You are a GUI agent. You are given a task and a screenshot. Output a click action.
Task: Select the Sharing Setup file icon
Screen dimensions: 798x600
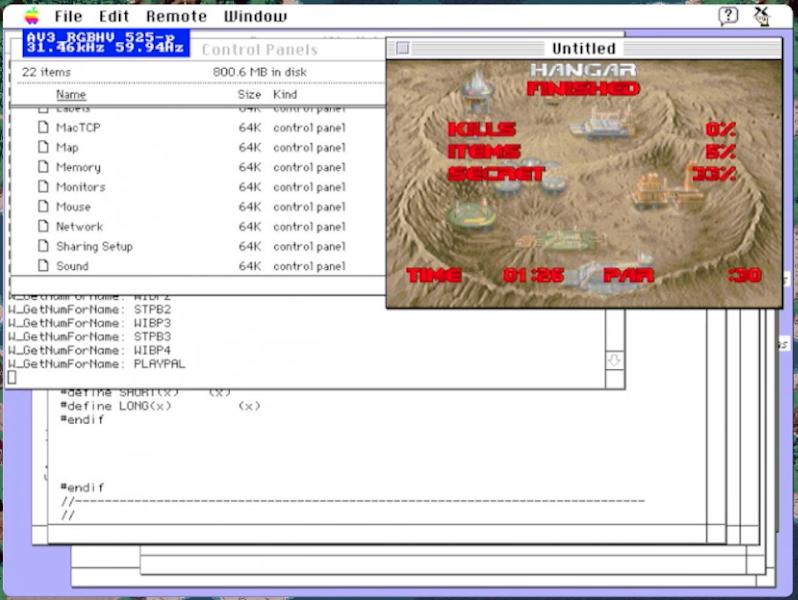43,247
